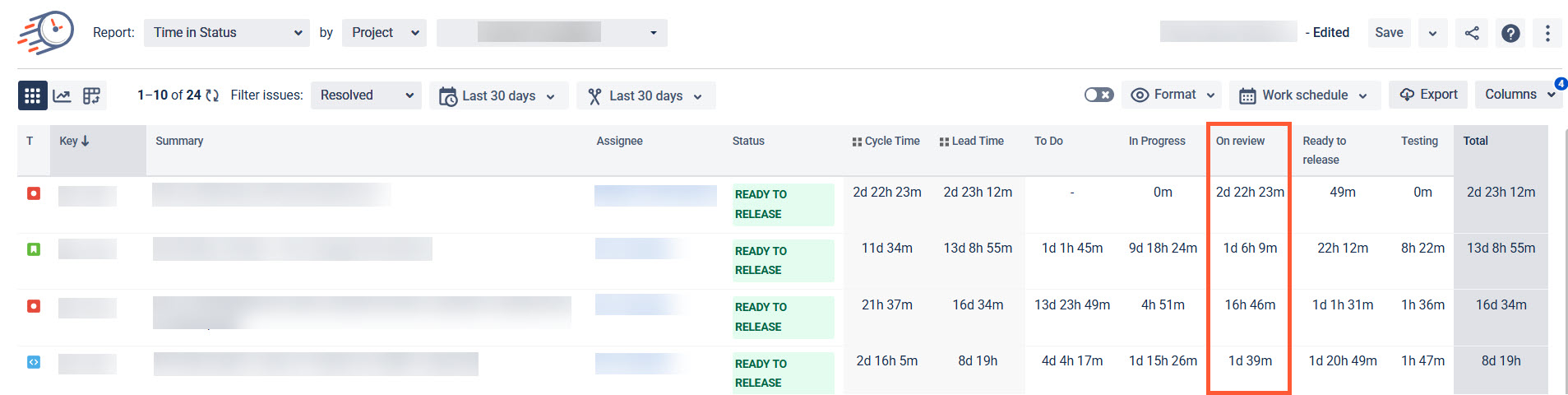Open the Format dropdown

pyautogui.click(x=1173, y=95)
